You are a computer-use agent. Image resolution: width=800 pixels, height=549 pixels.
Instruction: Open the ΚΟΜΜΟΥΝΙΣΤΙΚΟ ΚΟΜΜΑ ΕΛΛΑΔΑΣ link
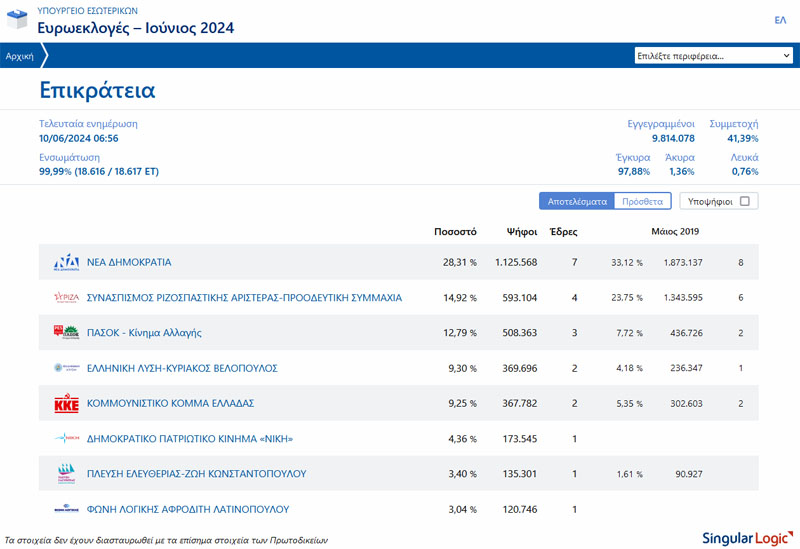pos(171,403)
